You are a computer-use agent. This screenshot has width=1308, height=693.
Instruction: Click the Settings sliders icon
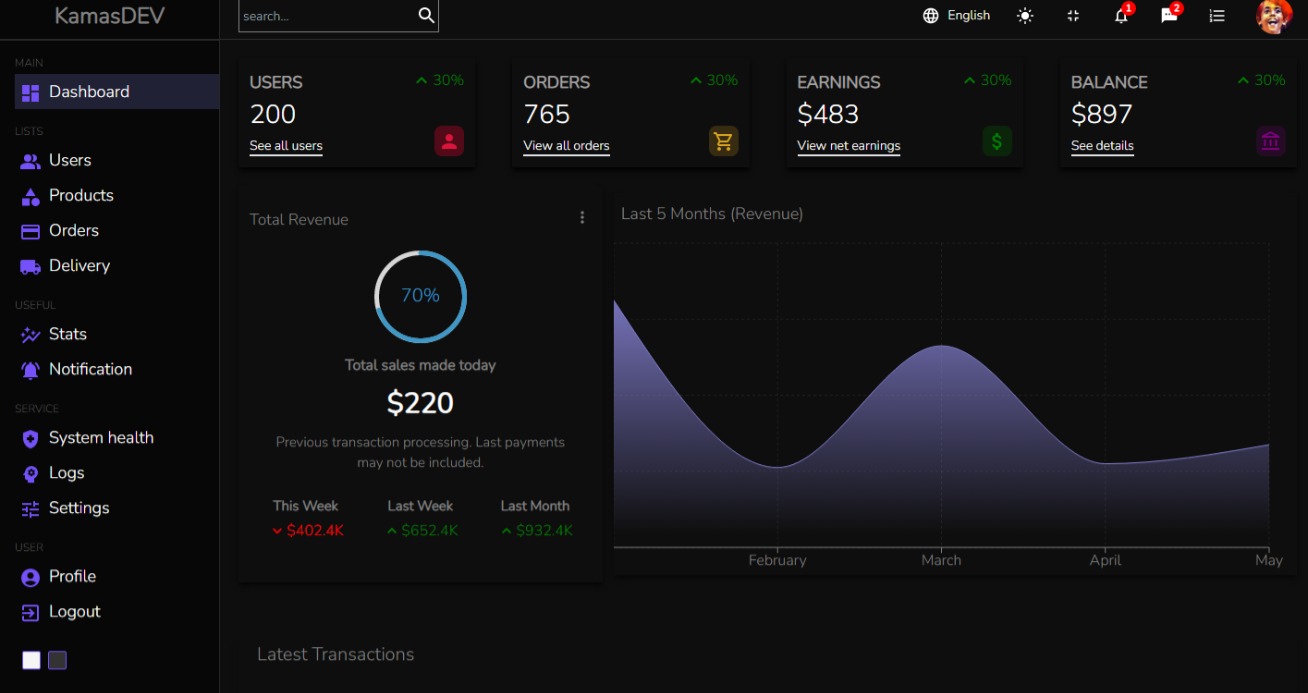pyautogui.click(x=30, y=509)
